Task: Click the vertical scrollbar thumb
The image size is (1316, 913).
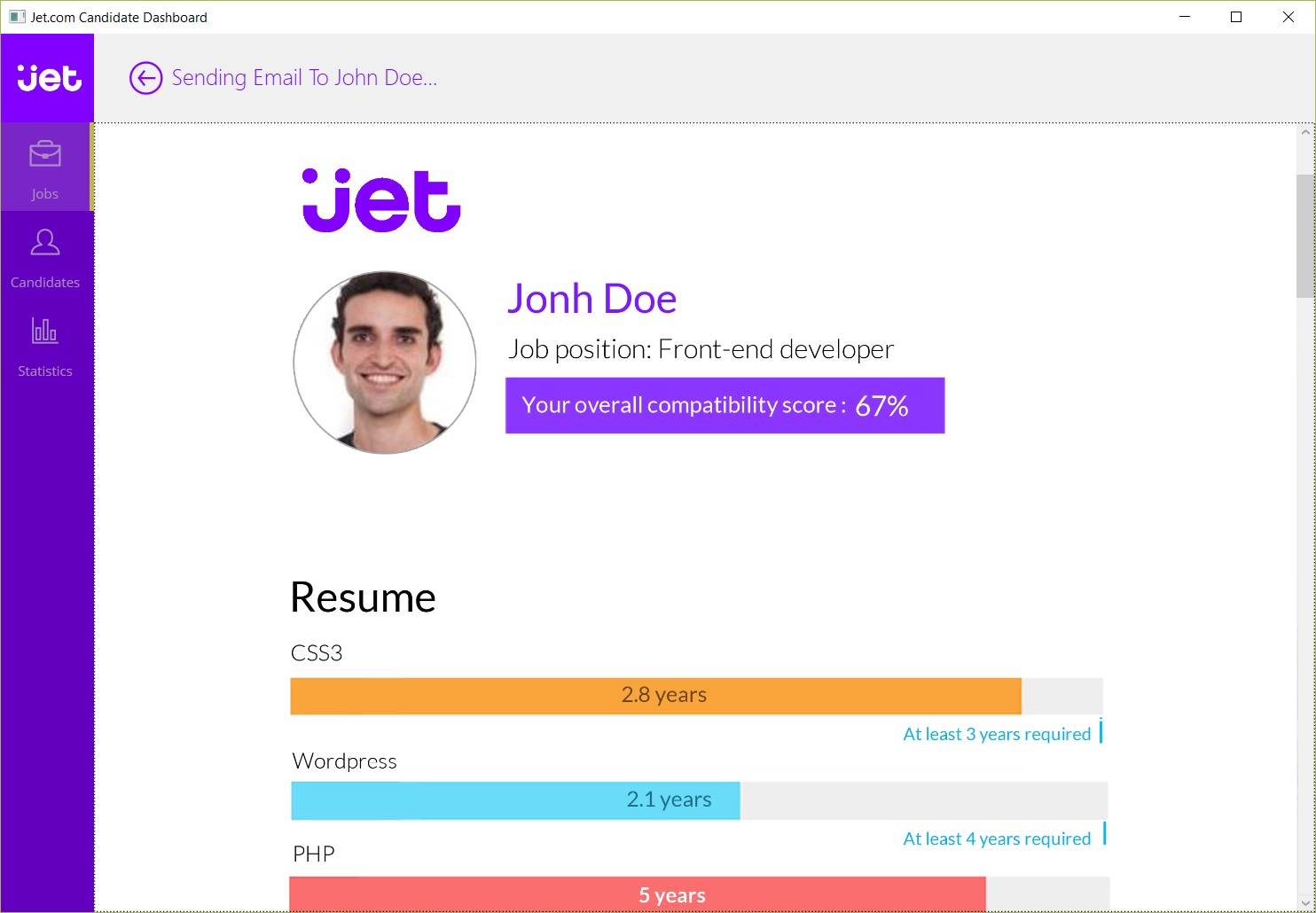Action: coord(1305,236)
